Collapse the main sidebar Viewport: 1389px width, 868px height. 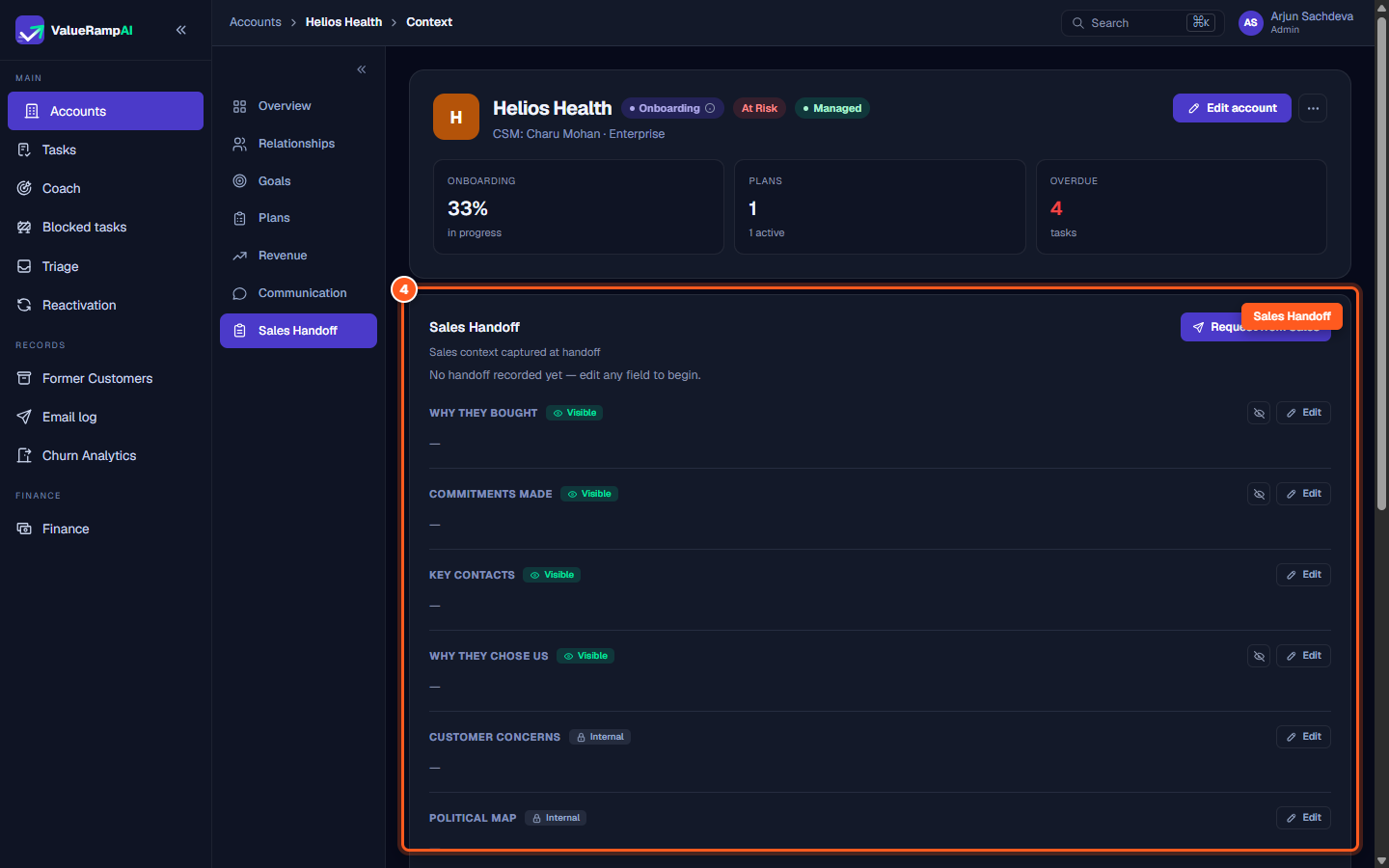click(x=181, y=30)
